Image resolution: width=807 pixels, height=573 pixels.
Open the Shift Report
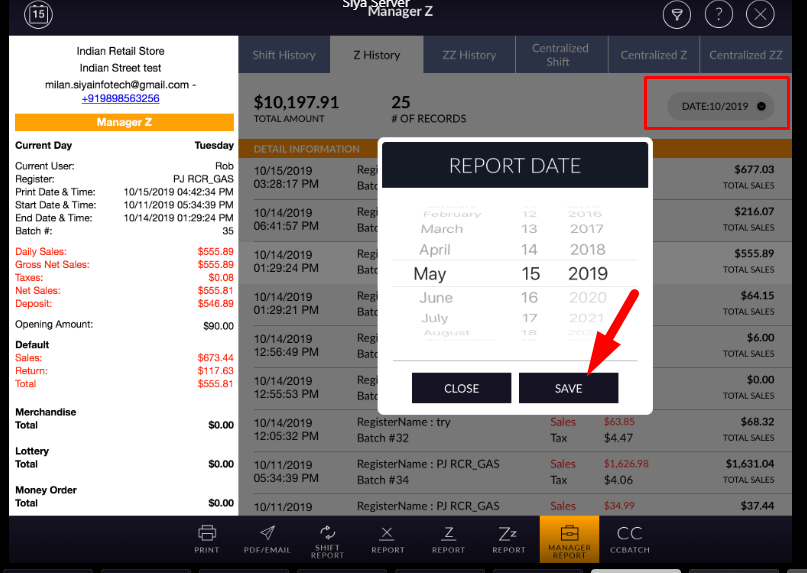[327, 538]
